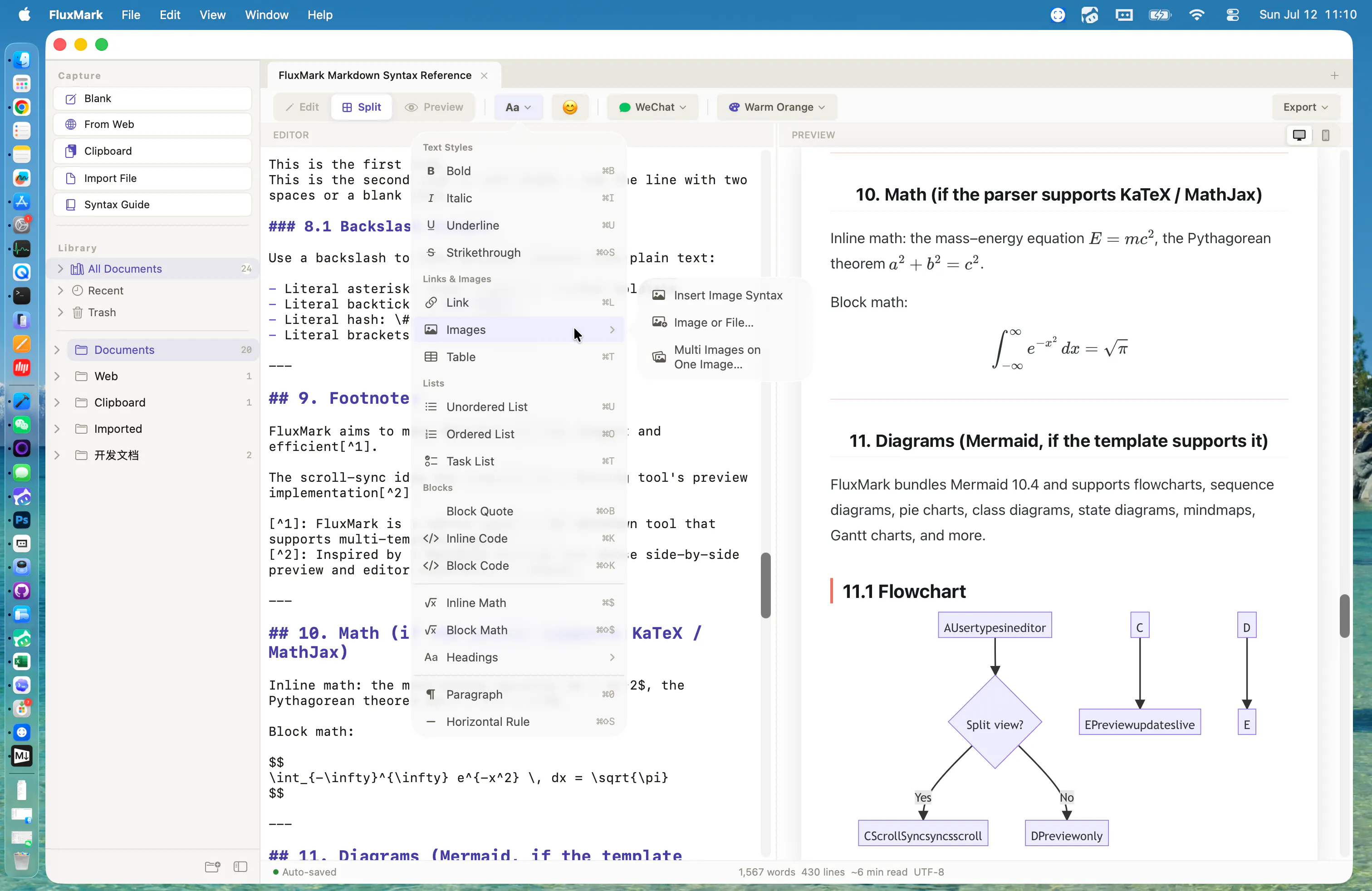Insert Inline Math
The height and width of the screenshot is (891, 1372).
click(519, 603)
